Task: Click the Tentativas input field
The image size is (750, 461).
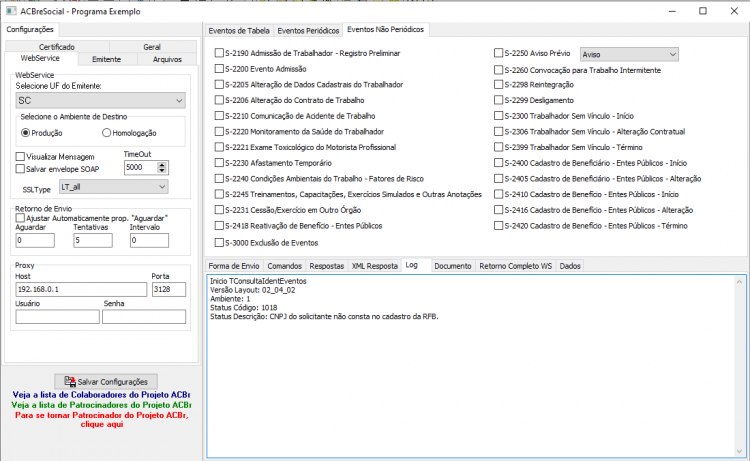Action: 93,241
